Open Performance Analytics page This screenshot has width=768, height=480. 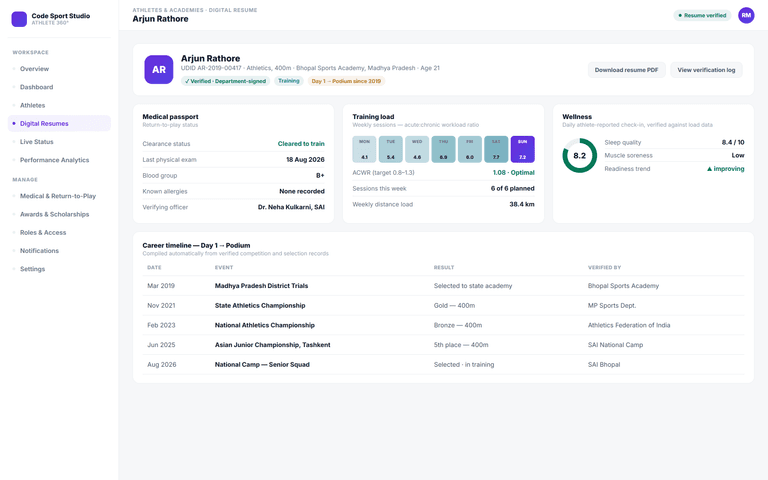[59, 160]
